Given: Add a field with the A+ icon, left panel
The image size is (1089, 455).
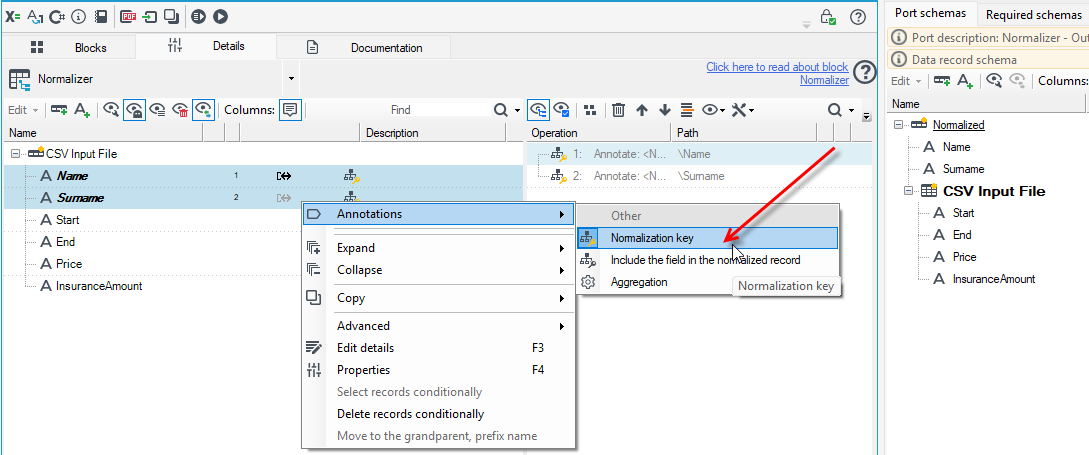Looking at the screenshot, I should [82, 110].
